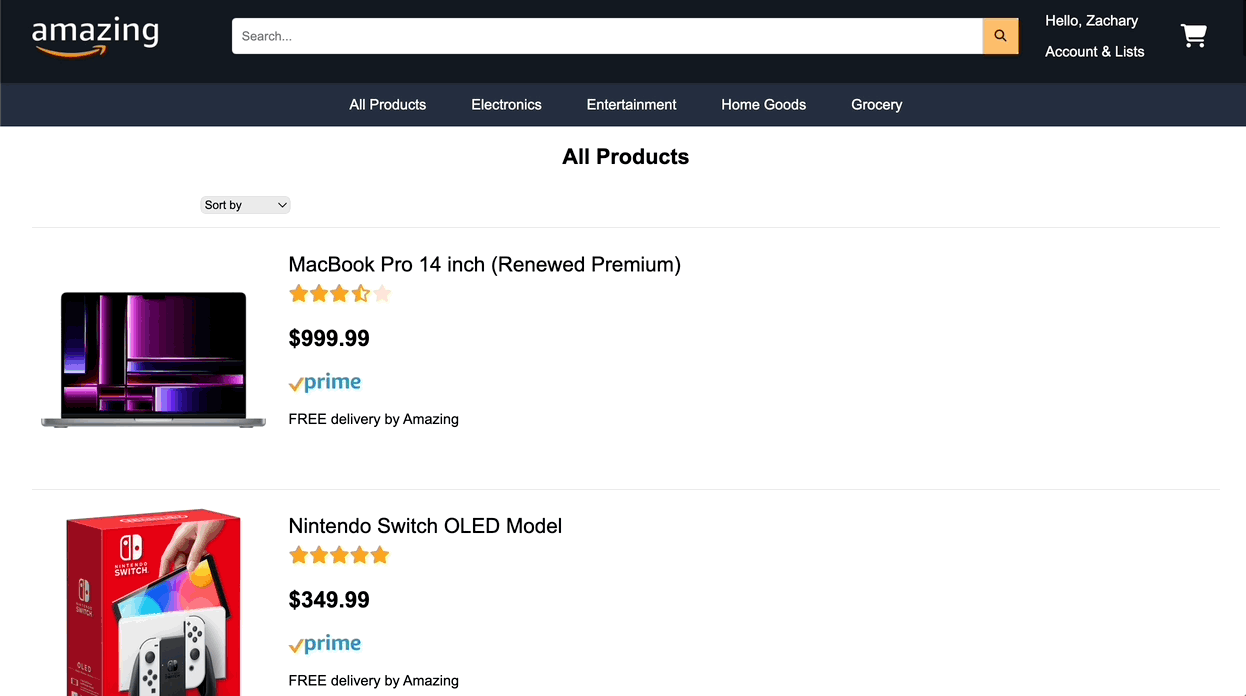This screenshot has height=696, width=1246.
Task: Open Nintendo Switch OLED Model title
Action: click(425, 526)
